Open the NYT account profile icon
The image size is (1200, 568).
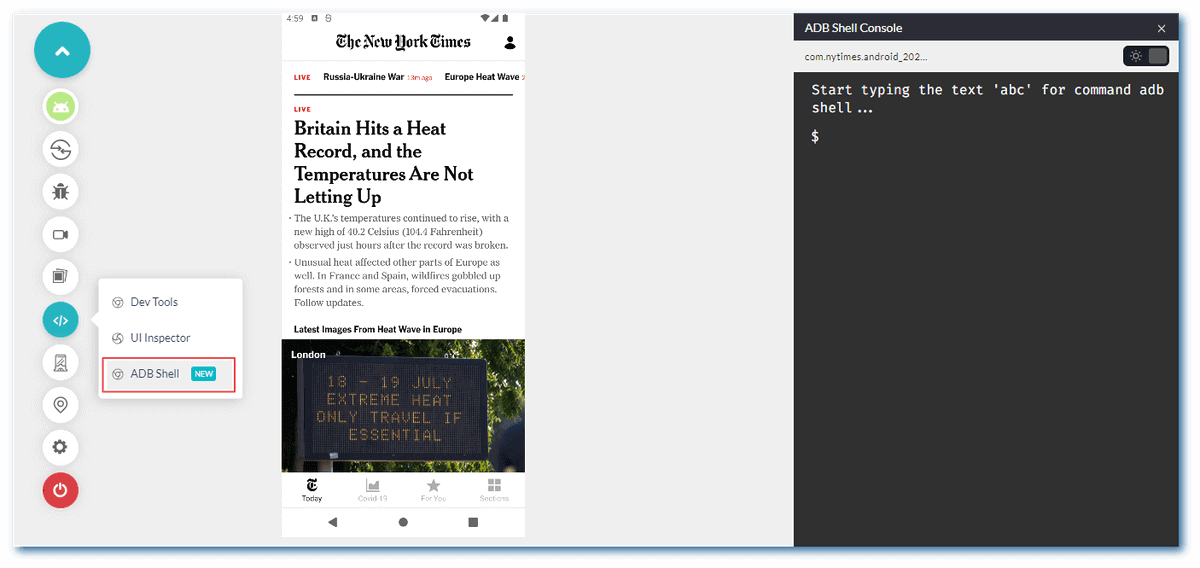[x=510, y=42]
